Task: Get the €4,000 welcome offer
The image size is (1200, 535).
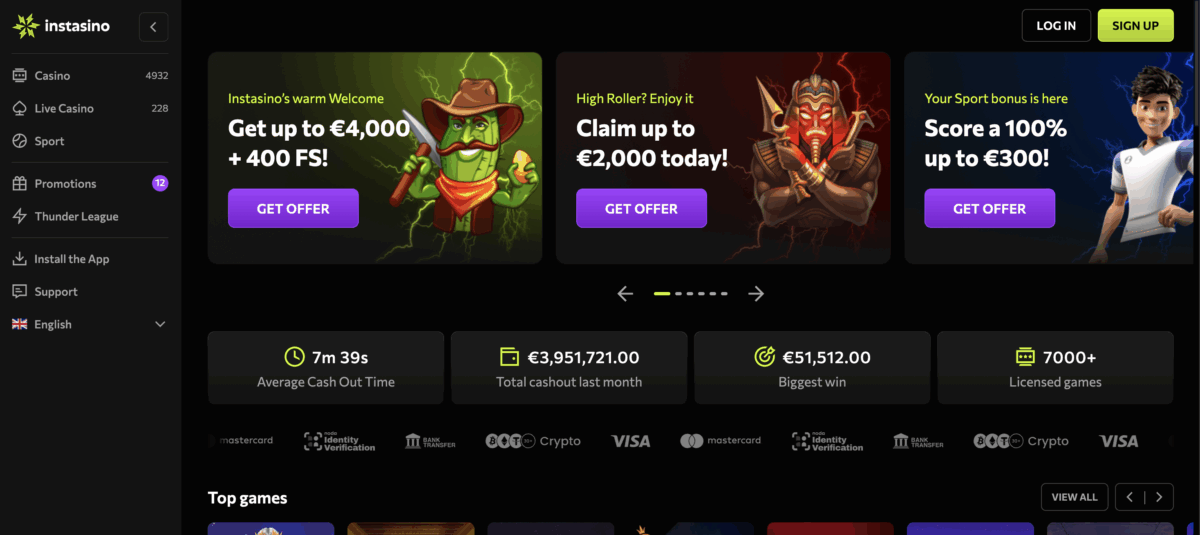Action: click(x=293, y=208)
